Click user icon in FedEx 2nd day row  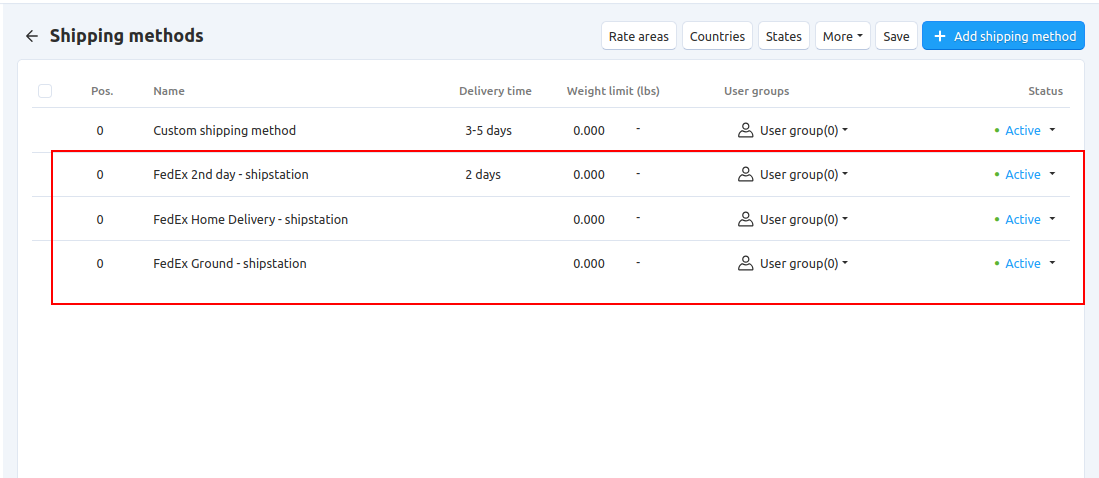745,174
